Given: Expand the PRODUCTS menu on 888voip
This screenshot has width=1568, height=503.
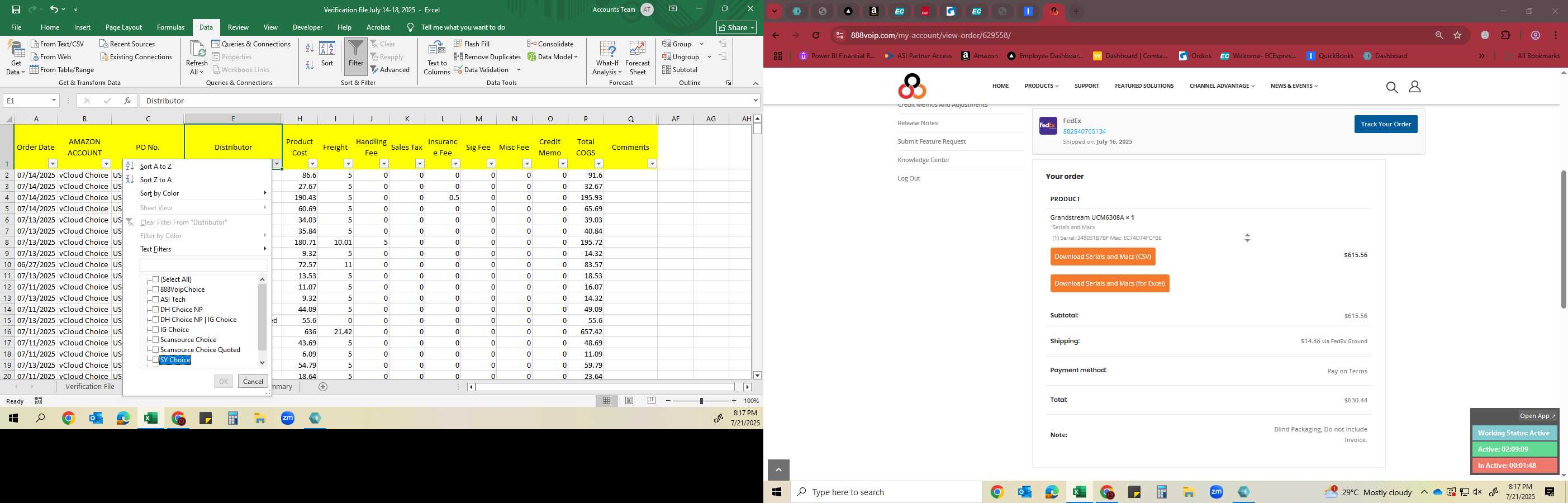Looking at the screenshot, I should 1042,86.
